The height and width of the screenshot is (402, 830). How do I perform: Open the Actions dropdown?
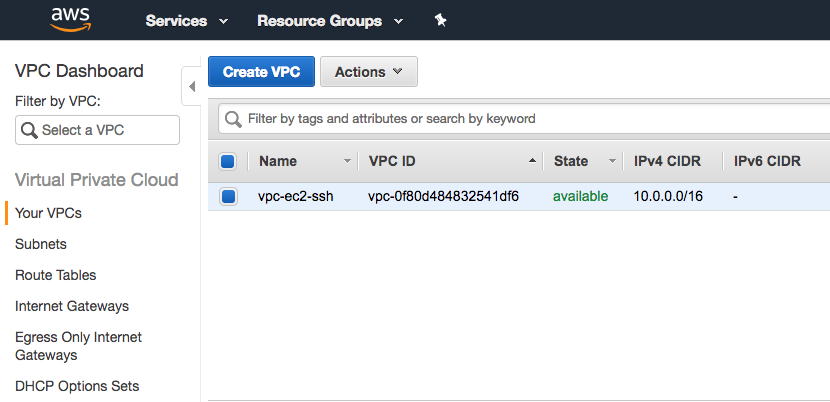click(x=369, y=72)
